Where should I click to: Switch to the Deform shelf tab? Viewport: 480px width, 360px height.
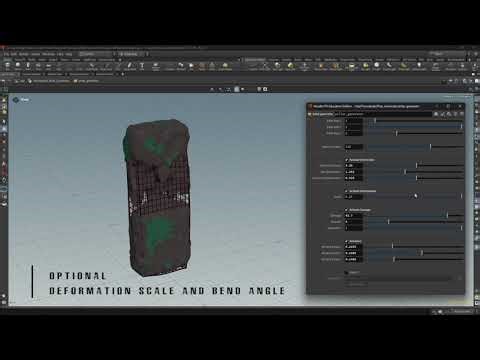pyautogui.click(x=53, y=60)
